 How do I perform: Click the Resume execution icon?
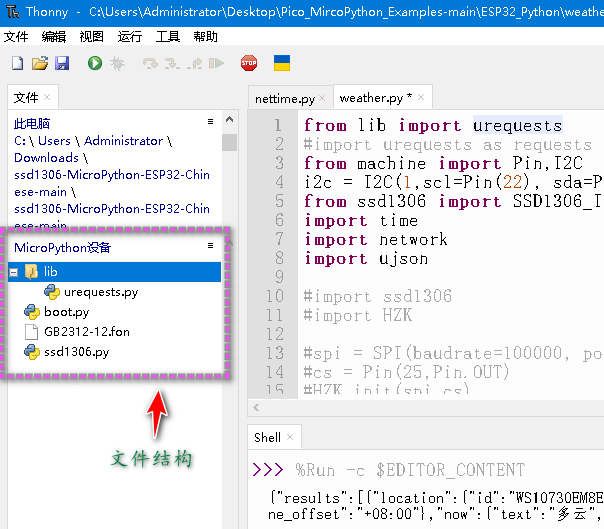coord(216,63)
